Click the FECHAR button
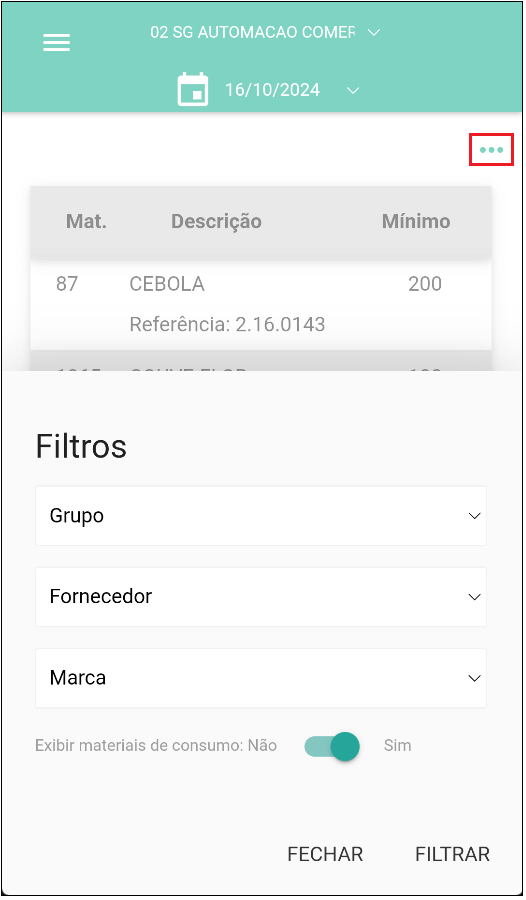 tap(325, 854)
